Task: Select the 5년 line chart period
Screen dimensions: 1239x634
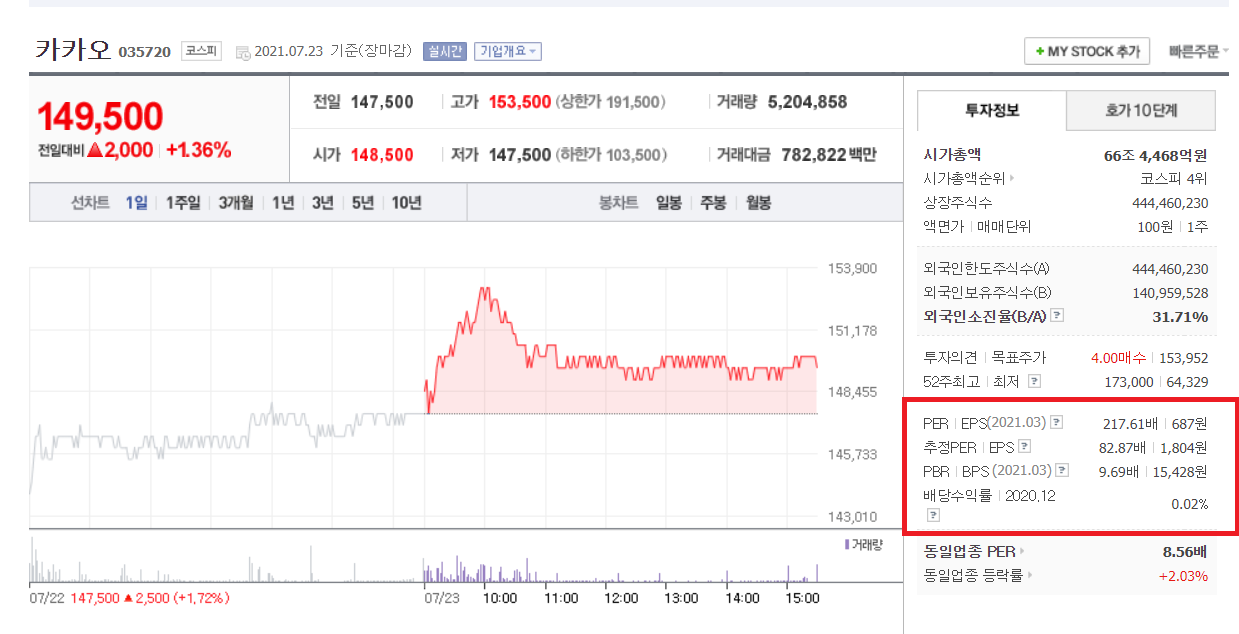Action: (362, 203)
